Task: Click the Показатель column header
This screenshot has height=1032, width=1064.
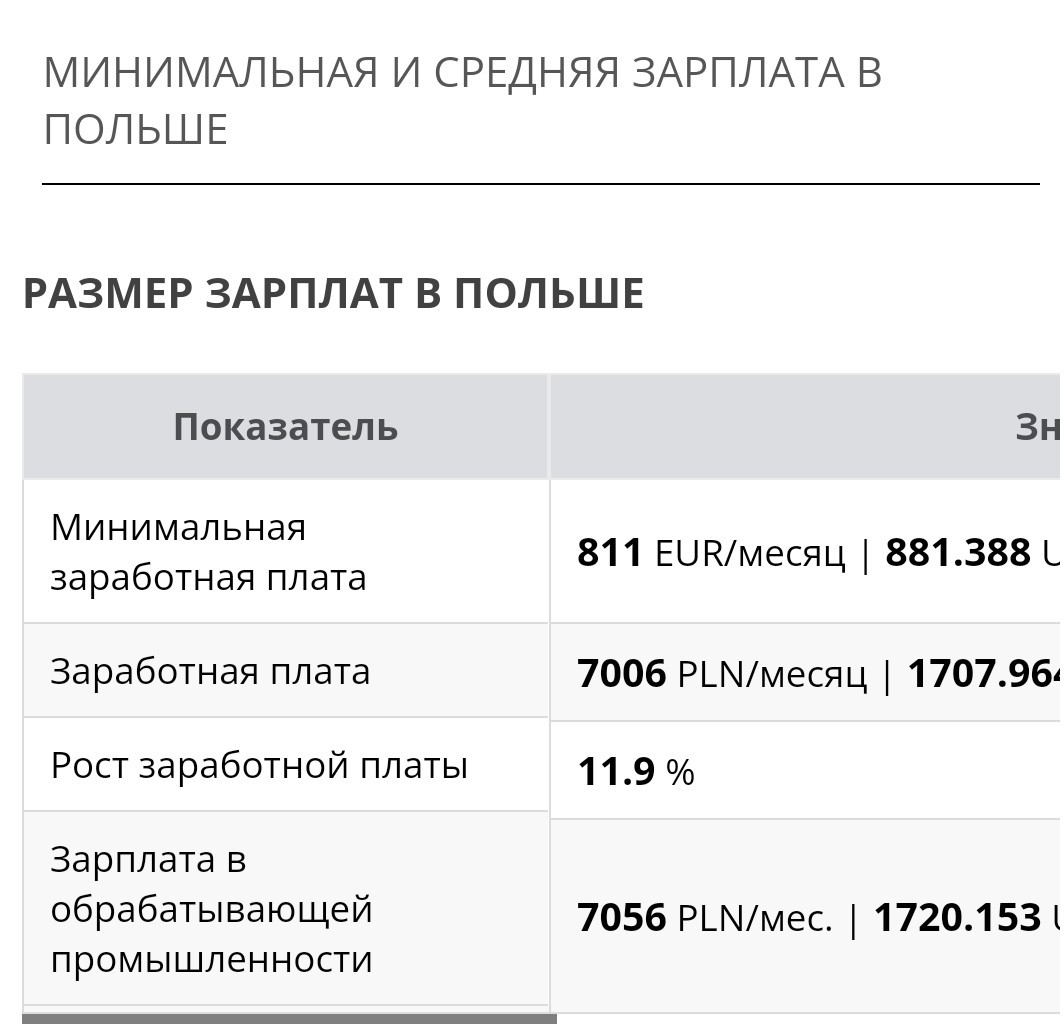Action: click(286, 427)
